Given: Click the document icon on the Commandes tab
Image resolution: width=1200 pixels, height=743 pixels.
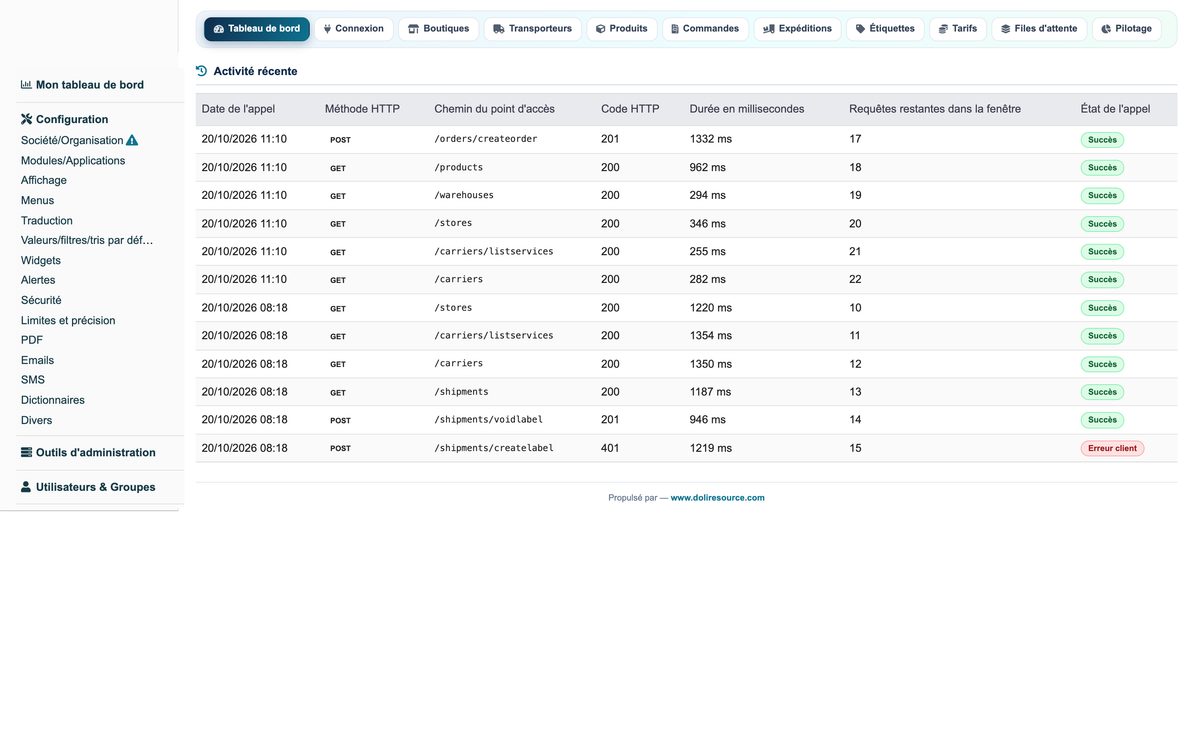Looking at the screenshot, I should click(675, 29).
